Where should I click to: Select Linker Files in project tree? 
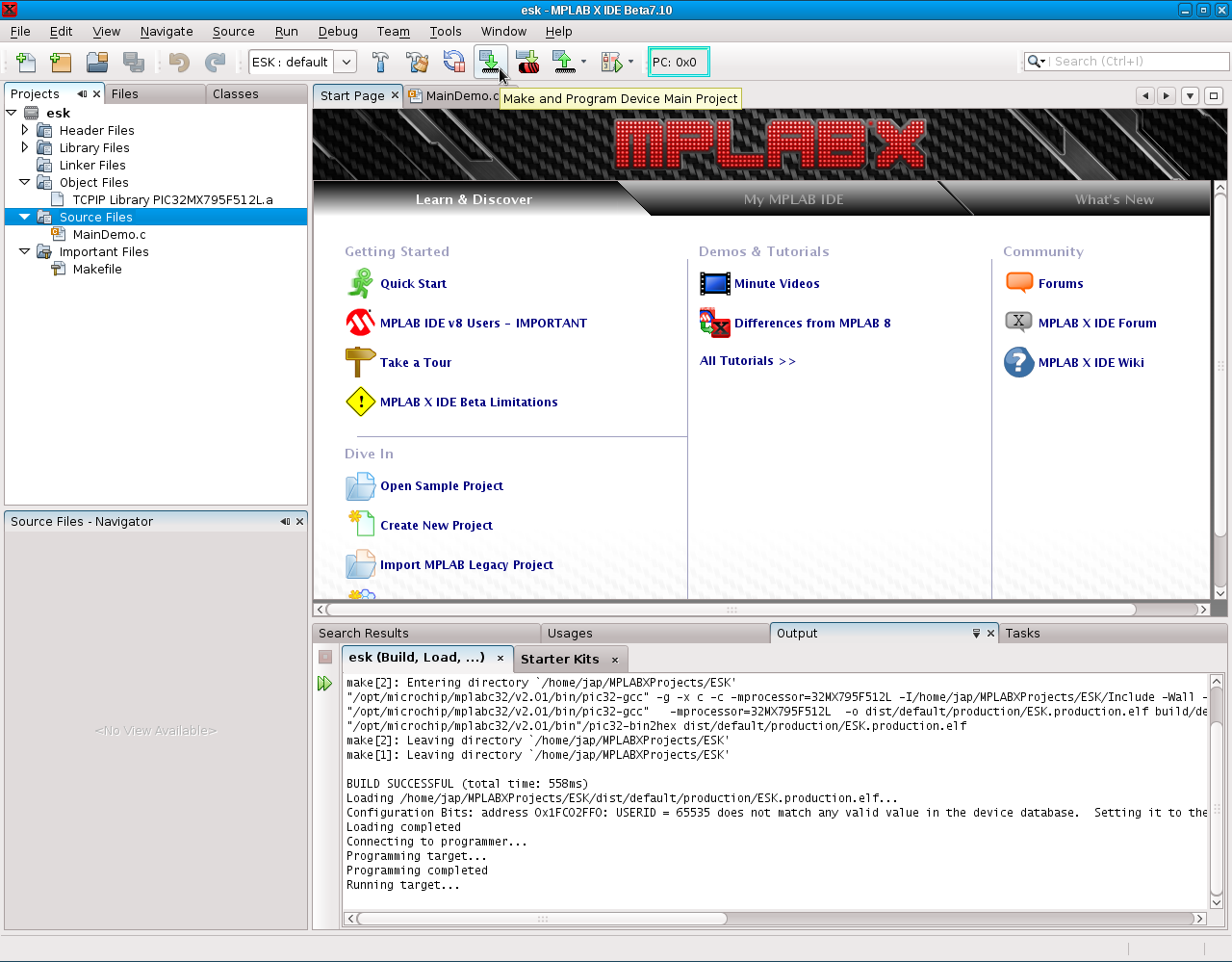click(92, 165)
